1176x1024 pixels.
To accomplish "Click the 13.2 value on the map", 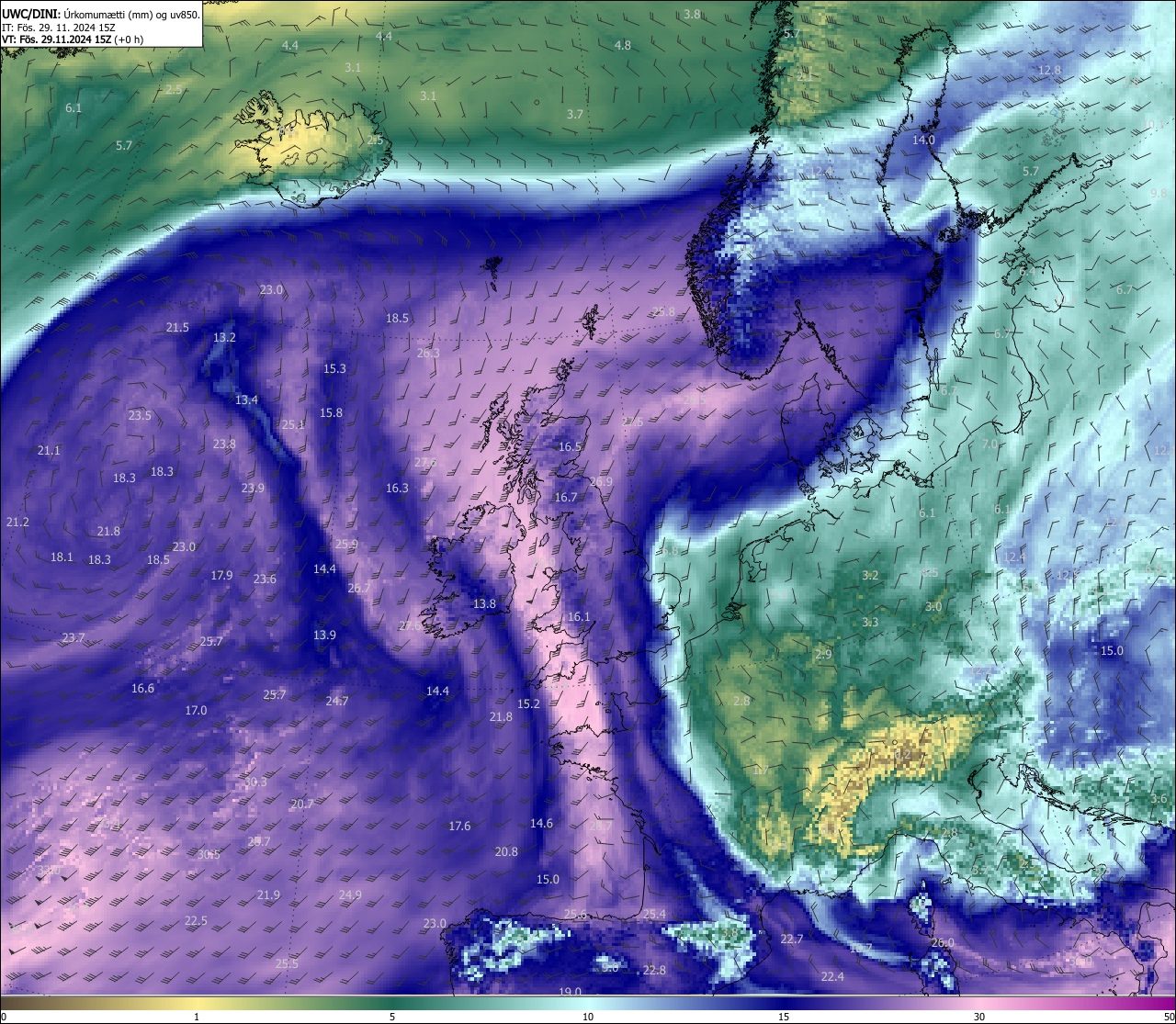I will pyautogui.click(x=224, y=337).
